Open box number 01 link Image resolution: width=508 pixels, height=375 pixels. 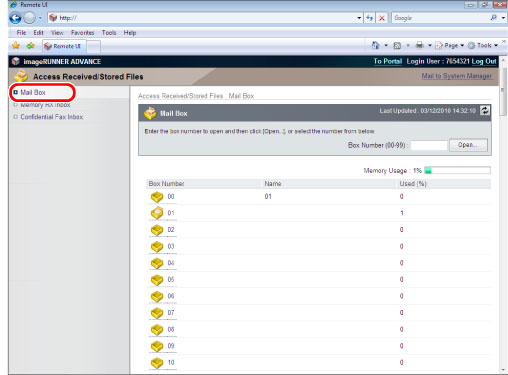coord(171,213)
